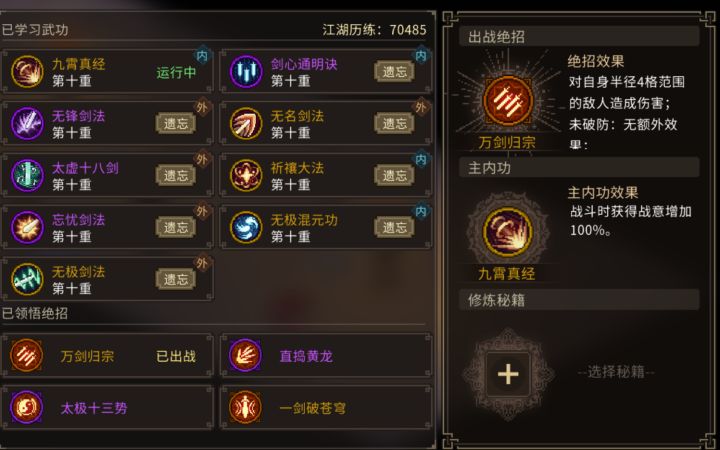Forget the 剑心通明诀 skill with 遗忘
The height and width of the screenshot is (450, 720).
coord(394,72)
